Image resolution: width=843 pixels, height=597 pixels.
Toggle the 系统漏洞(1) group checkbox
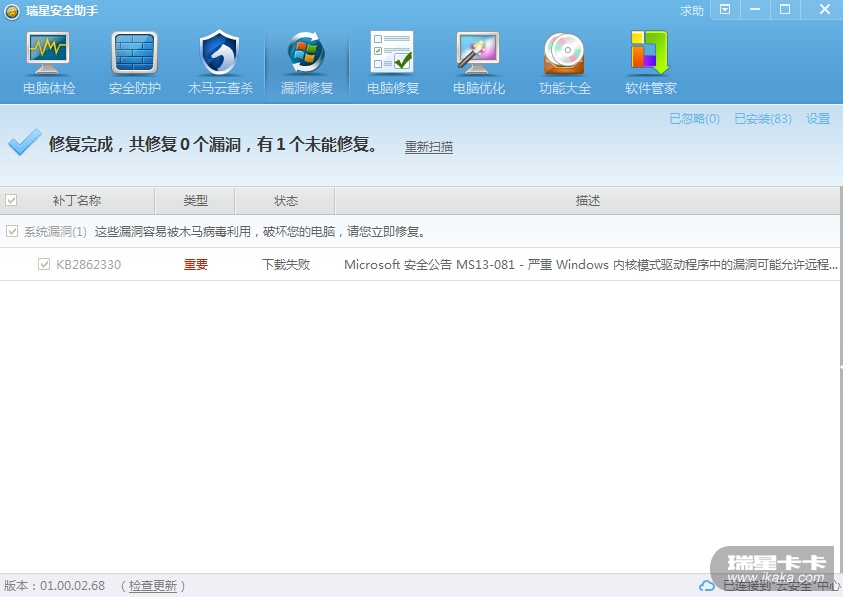coord(12,231)
